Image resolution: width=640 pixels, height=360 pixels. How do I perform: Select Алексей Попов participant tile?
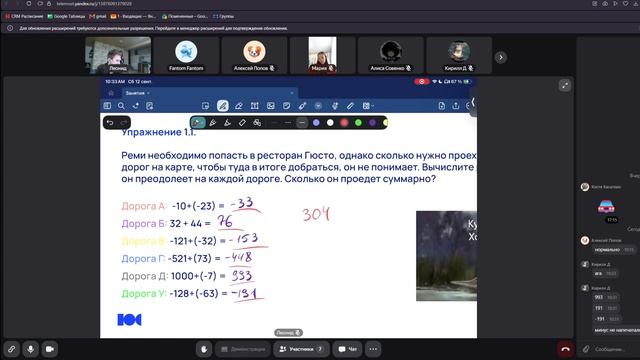(254, 56)
